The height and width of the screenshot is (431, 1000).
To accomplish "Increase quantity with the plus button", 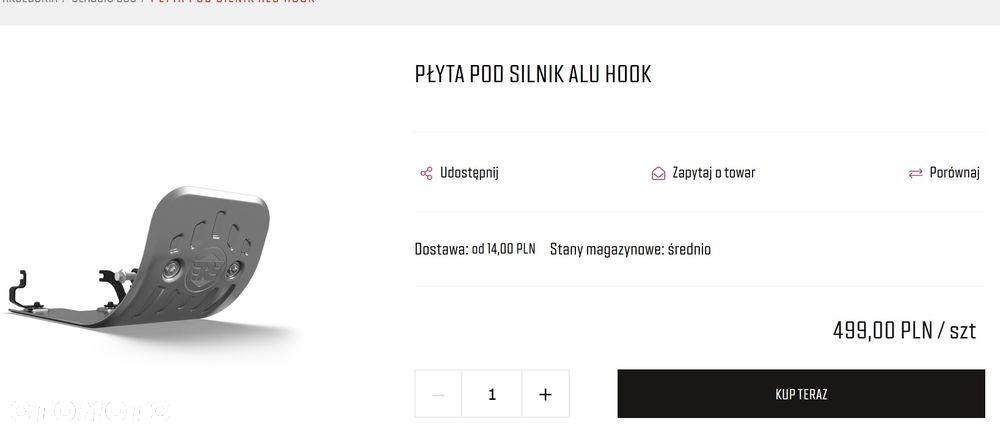I will pyautogui.click(x=545, y=394).
